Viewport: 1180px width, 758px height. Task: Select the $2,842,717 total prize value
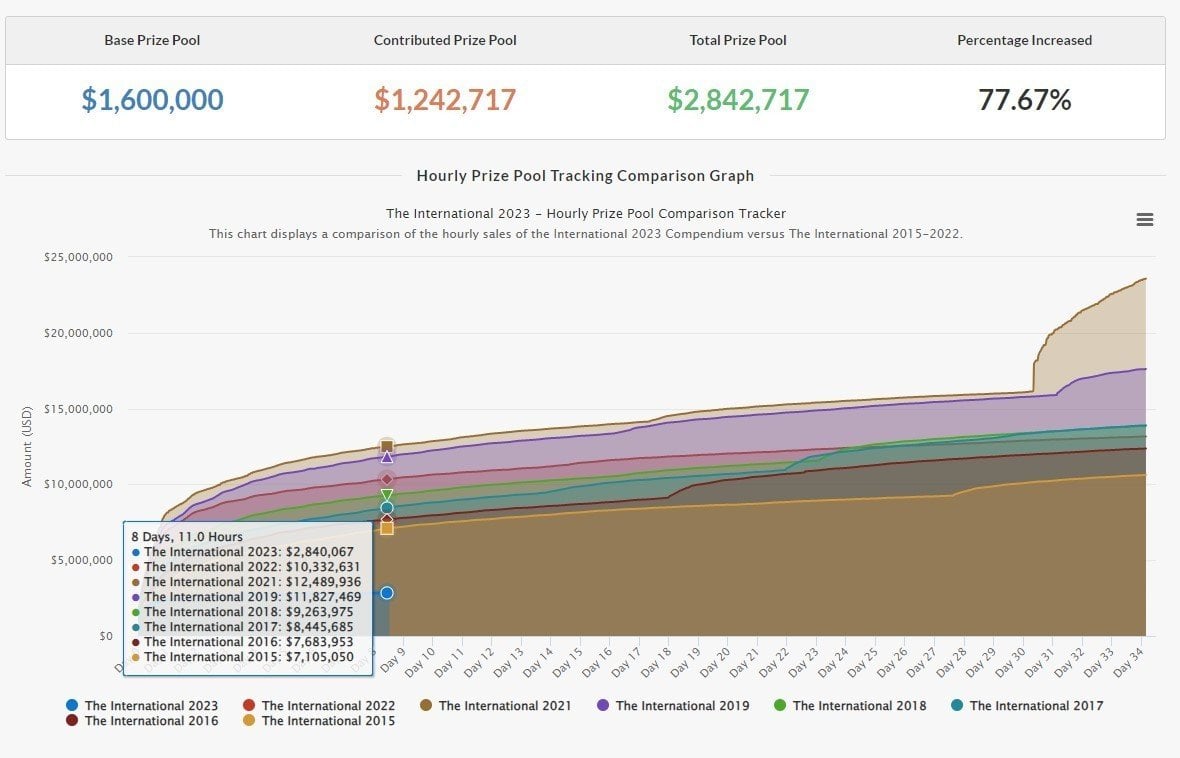click(x=738, y=99)
